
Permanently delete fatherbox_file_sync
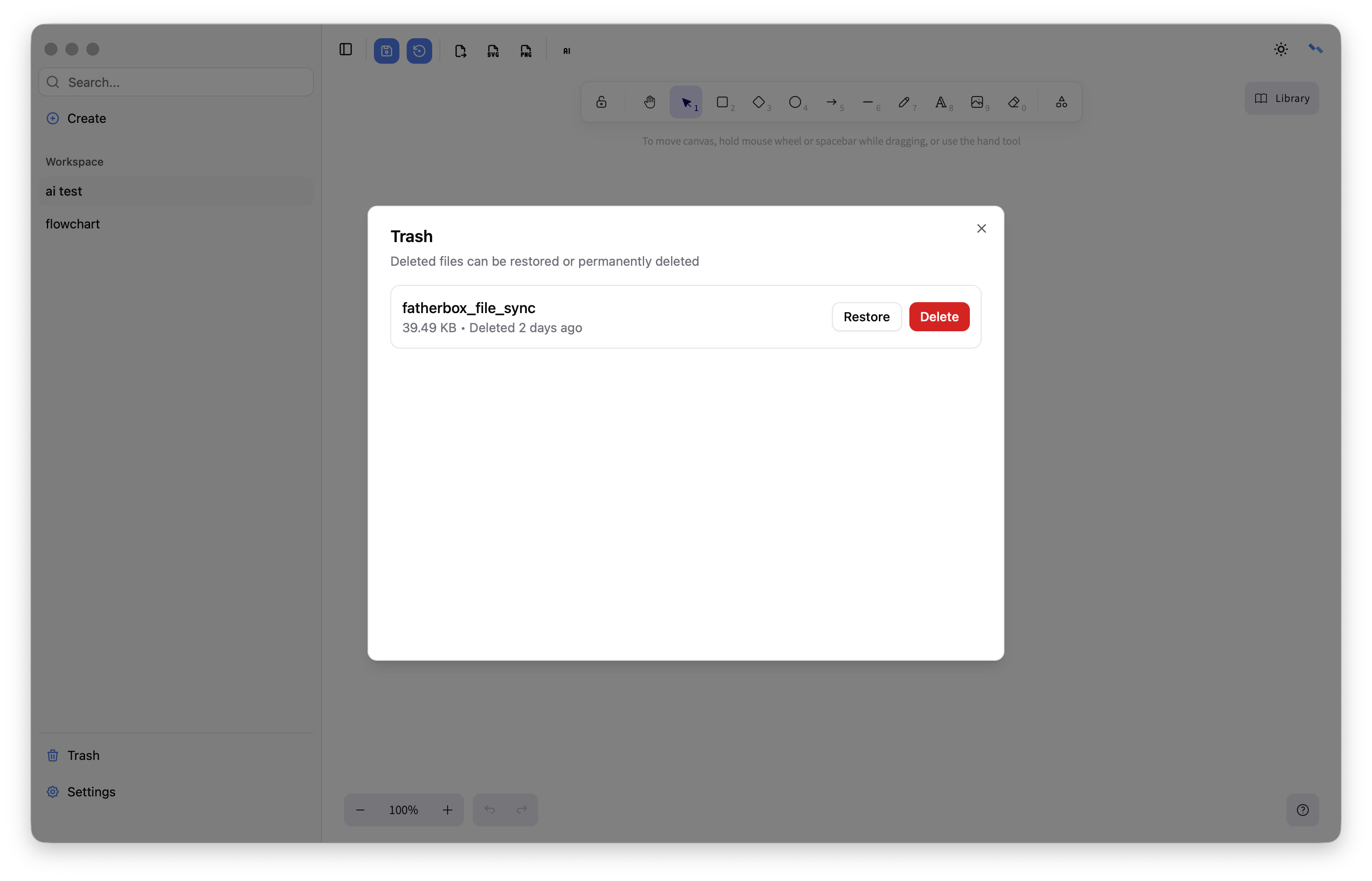tap(939, 317)
